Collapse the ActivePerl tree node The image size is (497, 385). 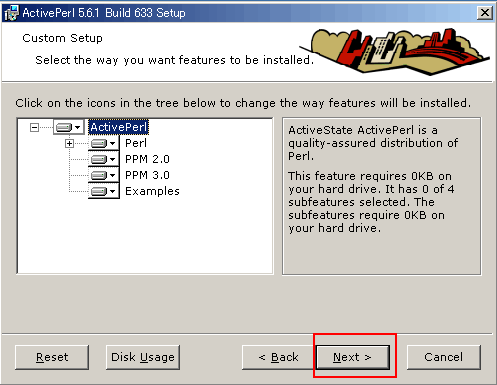tap(34, 127)
